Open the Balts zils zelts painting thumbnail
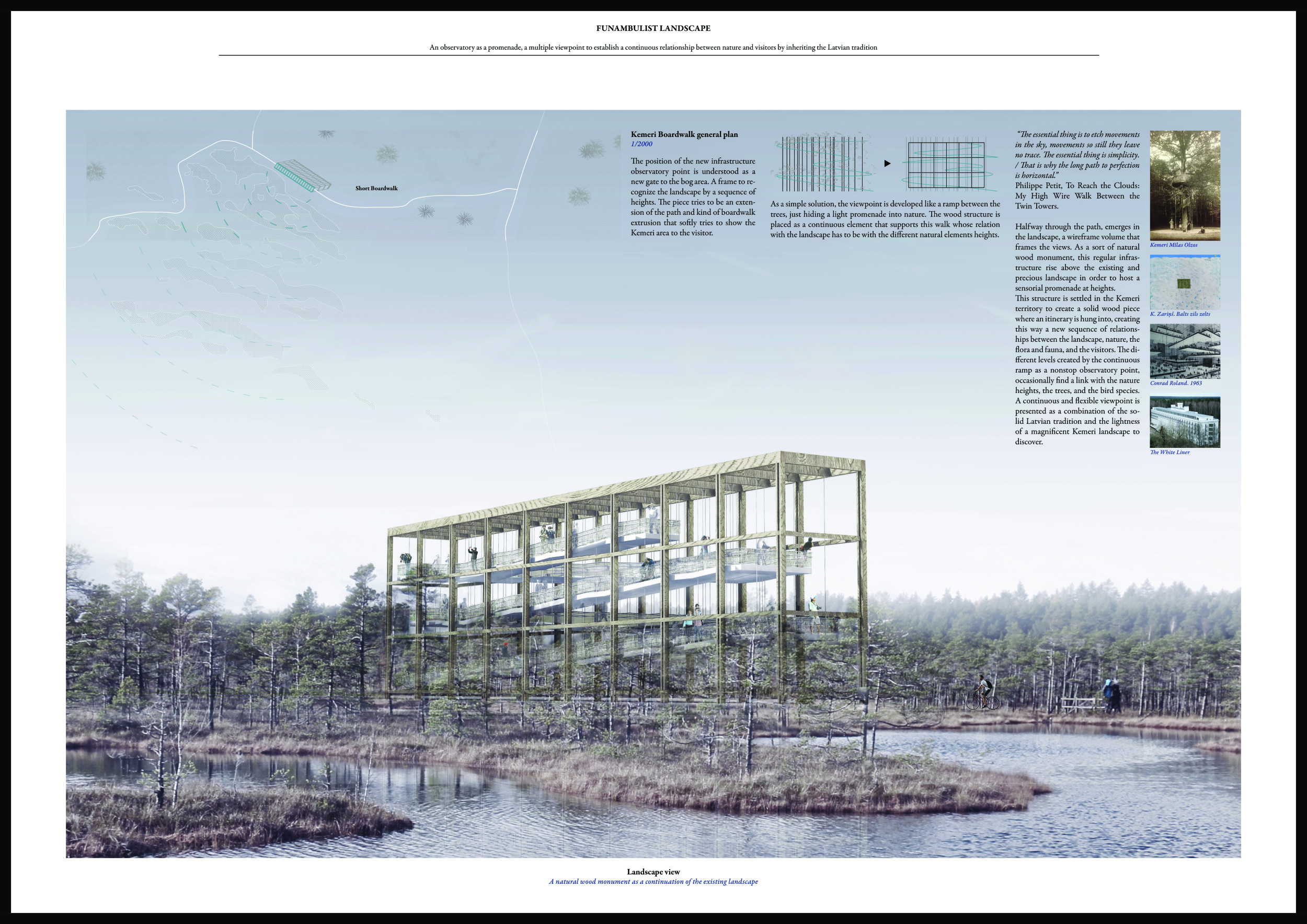The image size is (1307, 924). click(1185, 282)
